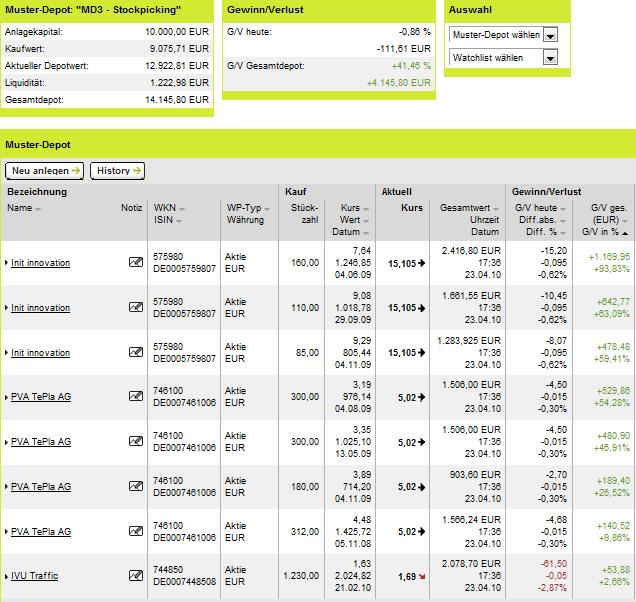Screen dimensions: 636x602
Task: Sort by Gesamtwert arrow icon
Action: tap(496, 209)
